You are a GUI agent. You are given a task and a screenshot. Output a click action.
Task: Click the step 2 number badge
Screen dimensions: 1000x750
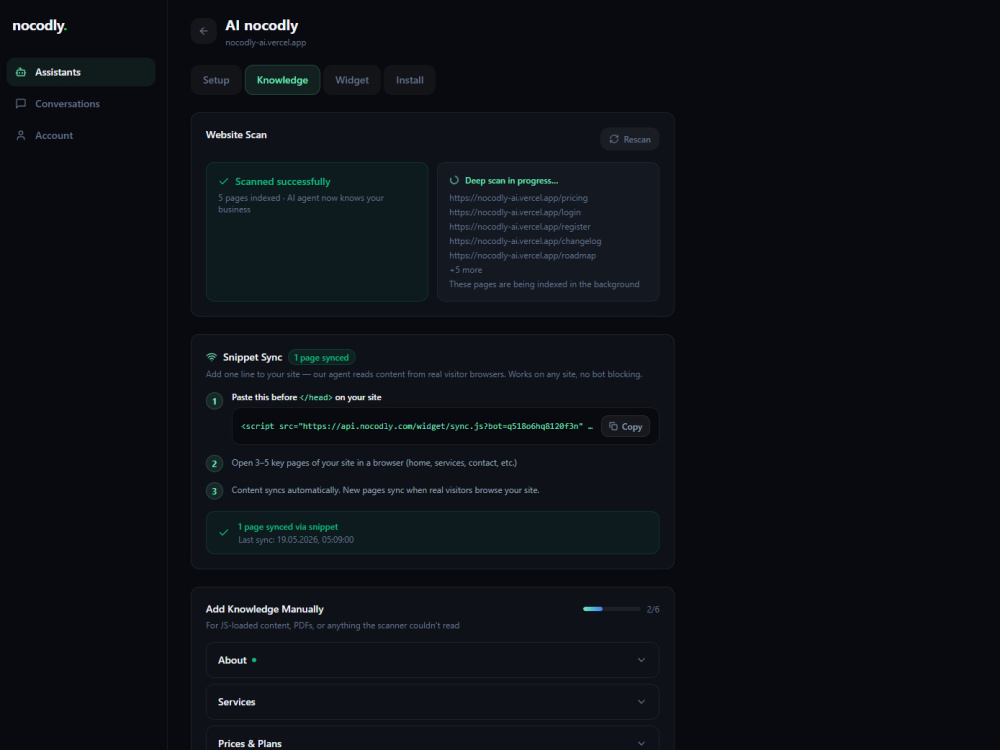click(x=214, y=464)
